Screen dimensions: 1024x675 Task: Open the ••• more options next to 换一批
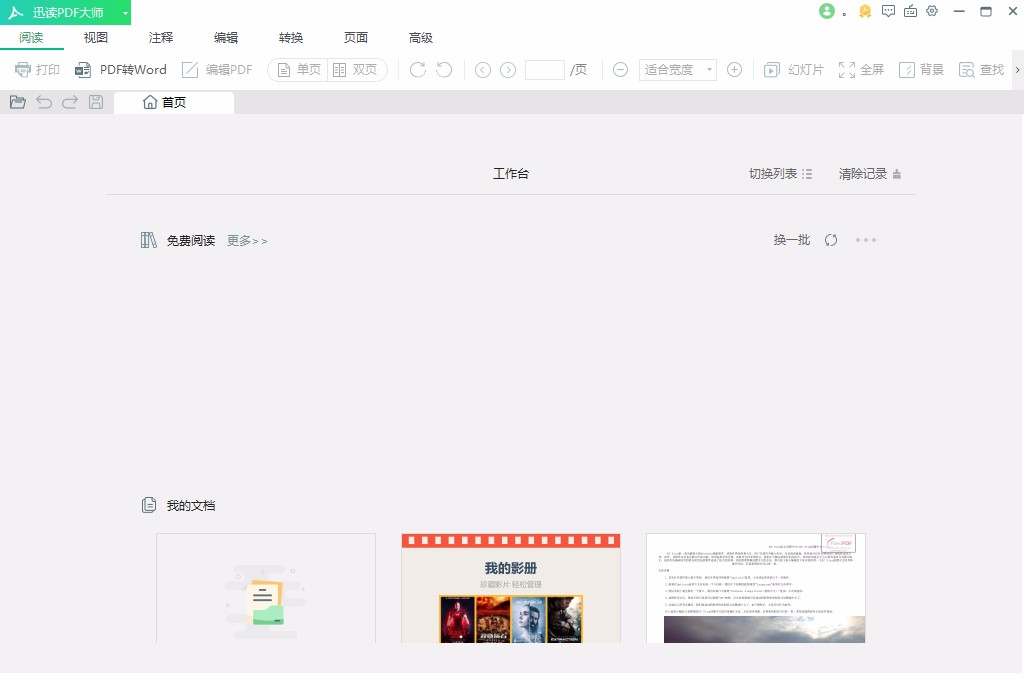point(865,240)
